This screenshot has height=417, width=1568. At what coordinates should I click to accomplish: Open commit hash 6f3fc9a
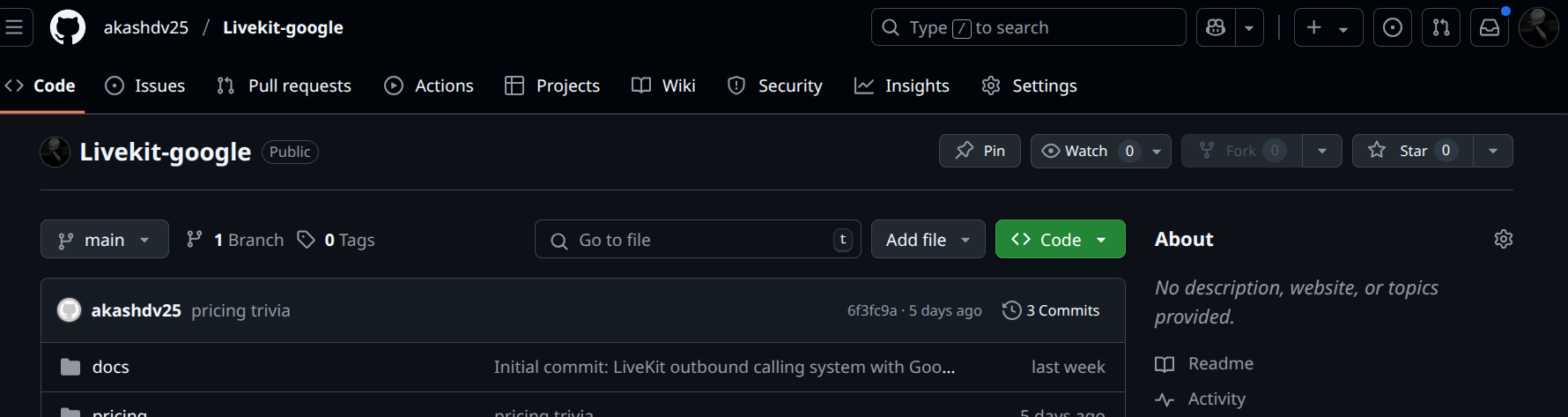872,310
